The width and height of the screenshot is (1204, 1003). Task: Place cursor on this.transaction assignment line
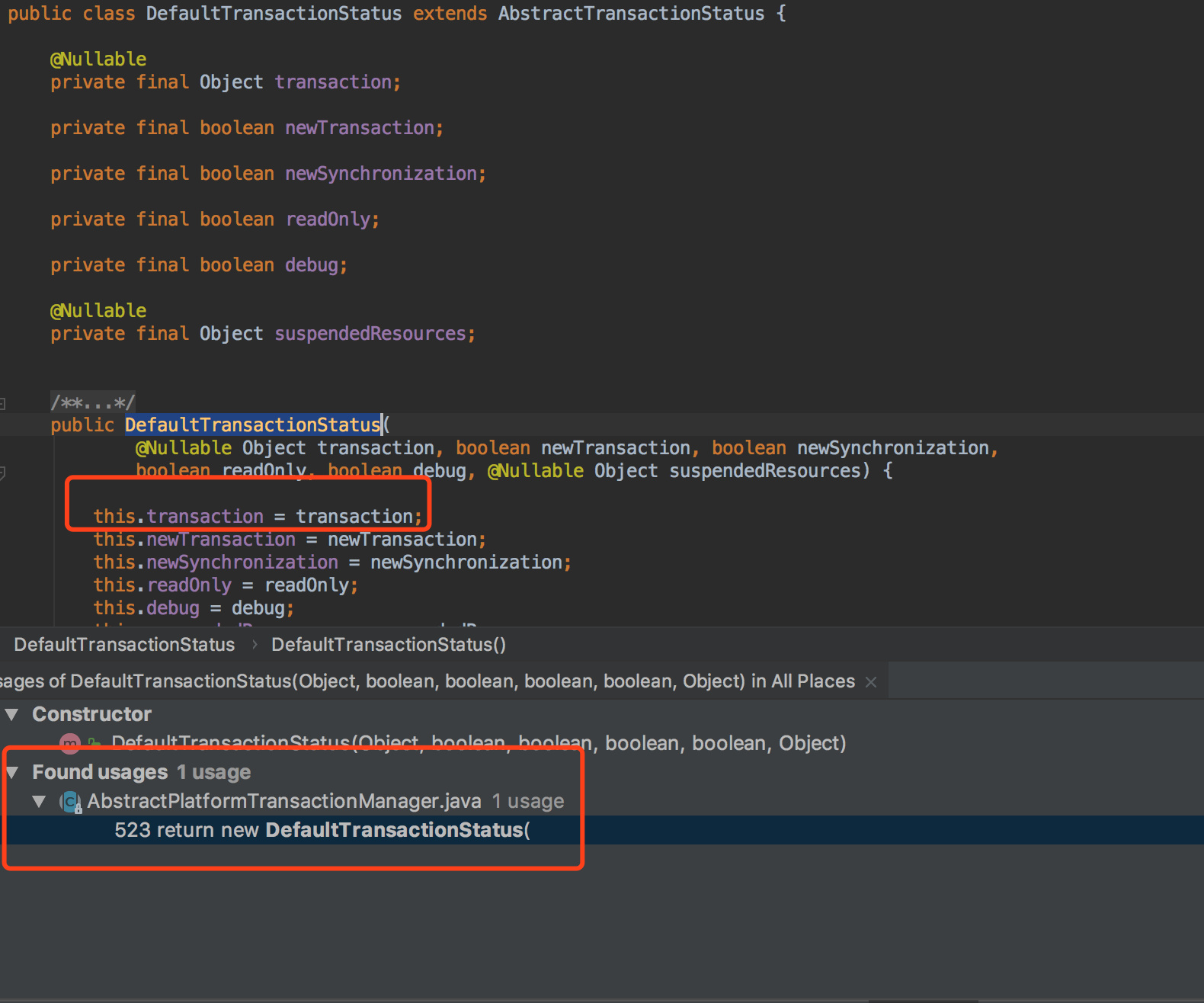257,517
